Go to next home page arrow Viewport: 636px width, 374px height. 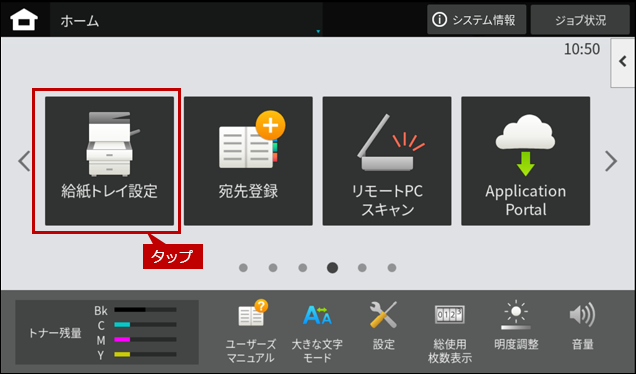click(611, 161)
